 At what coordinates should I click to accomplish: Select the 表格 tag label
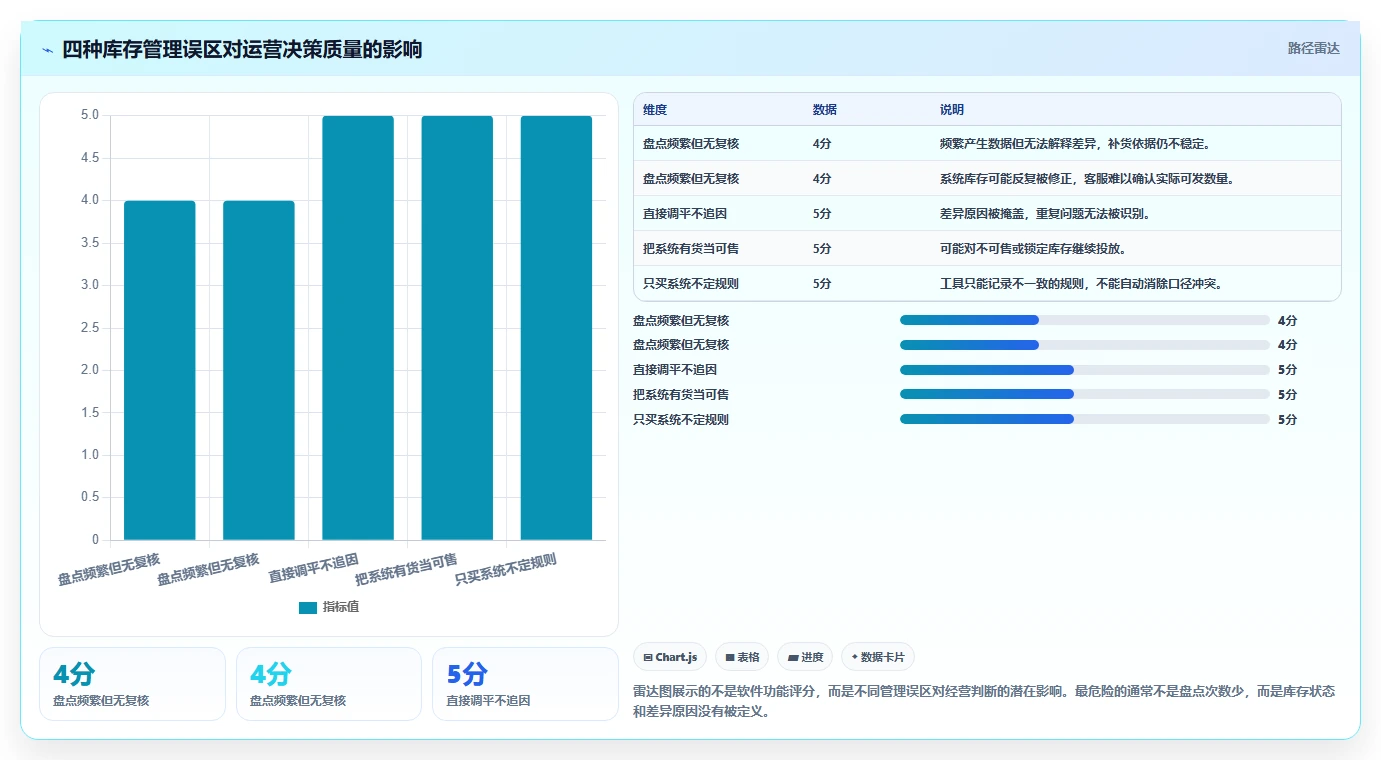pyautogui.click(x=748, y=658)
